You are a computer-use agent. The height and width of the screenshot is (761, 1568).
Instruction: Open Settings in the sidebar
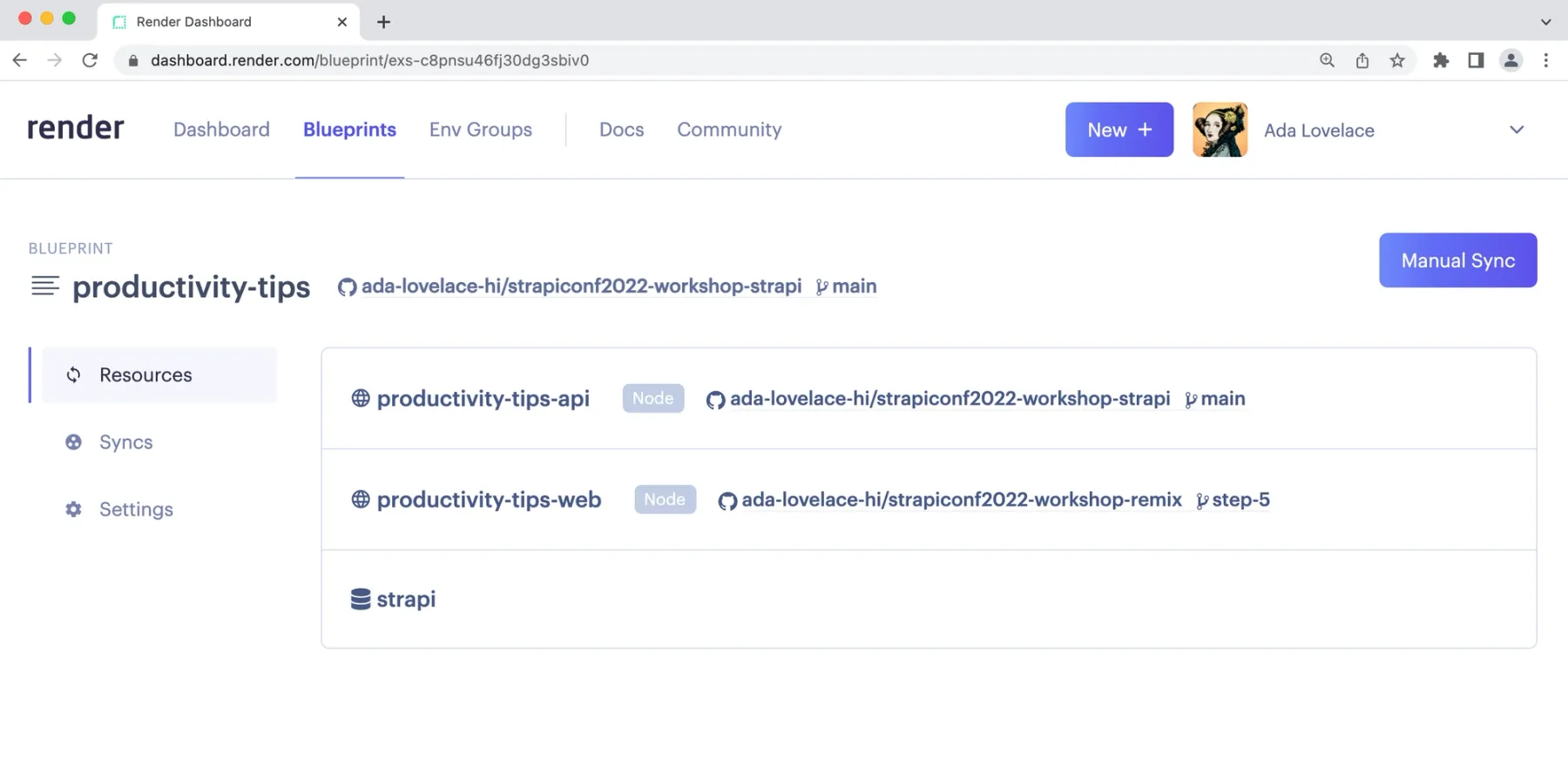point(136,509)
